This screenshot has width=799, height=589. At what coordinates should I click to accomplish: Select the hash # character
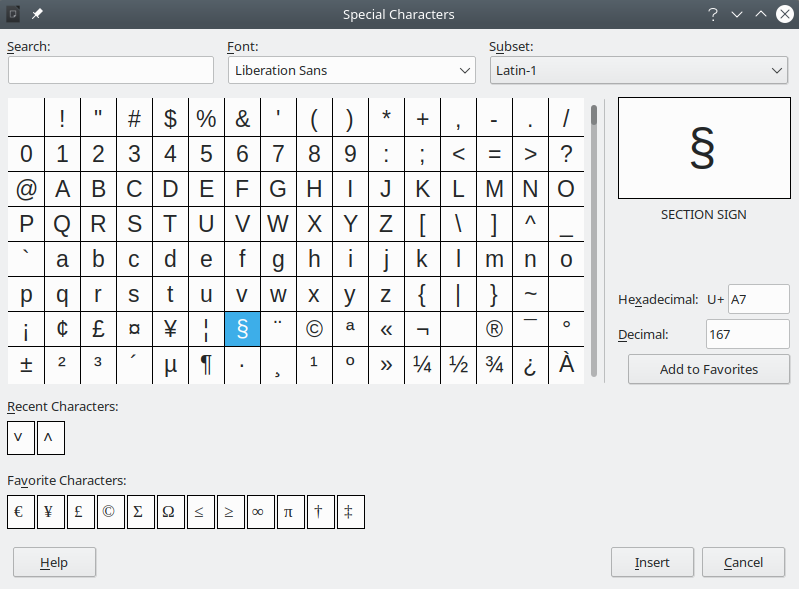pos(135,118)
